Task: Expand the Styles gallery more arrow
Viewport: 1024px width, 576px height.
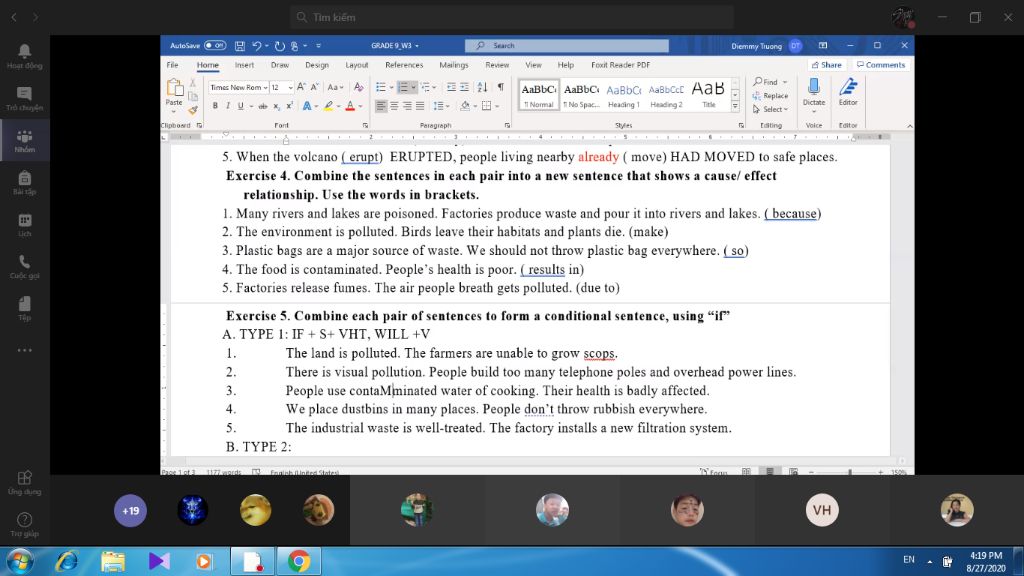Action: 735,106
